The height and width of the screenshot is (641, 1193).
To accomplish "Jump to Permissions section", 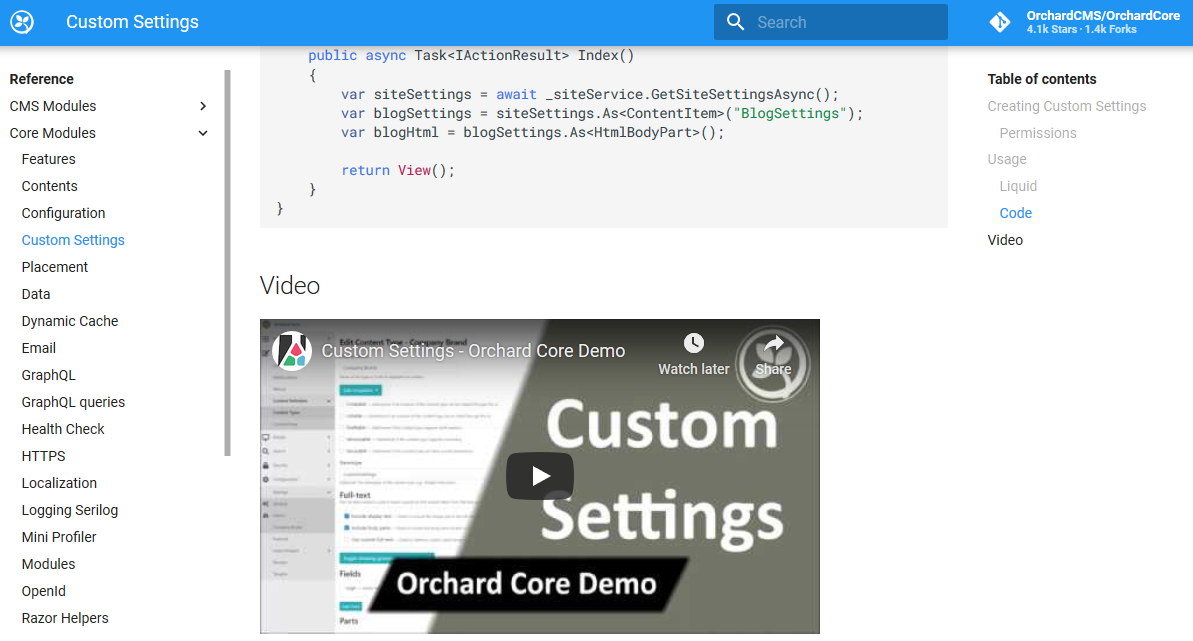I will pyautogui.click(x=1038, y=133).
